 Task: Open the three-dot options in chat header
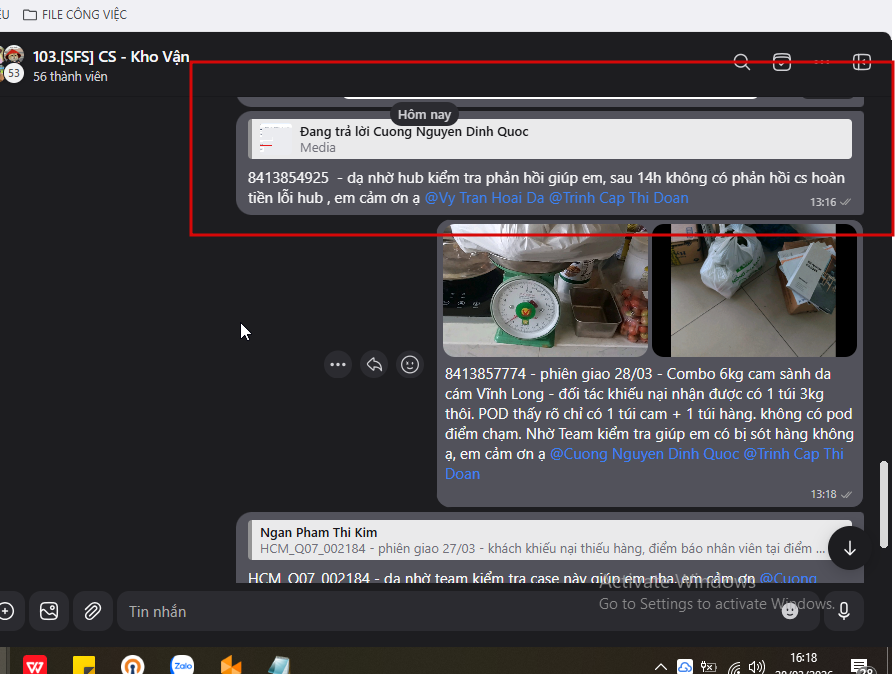tap(821, 62)
